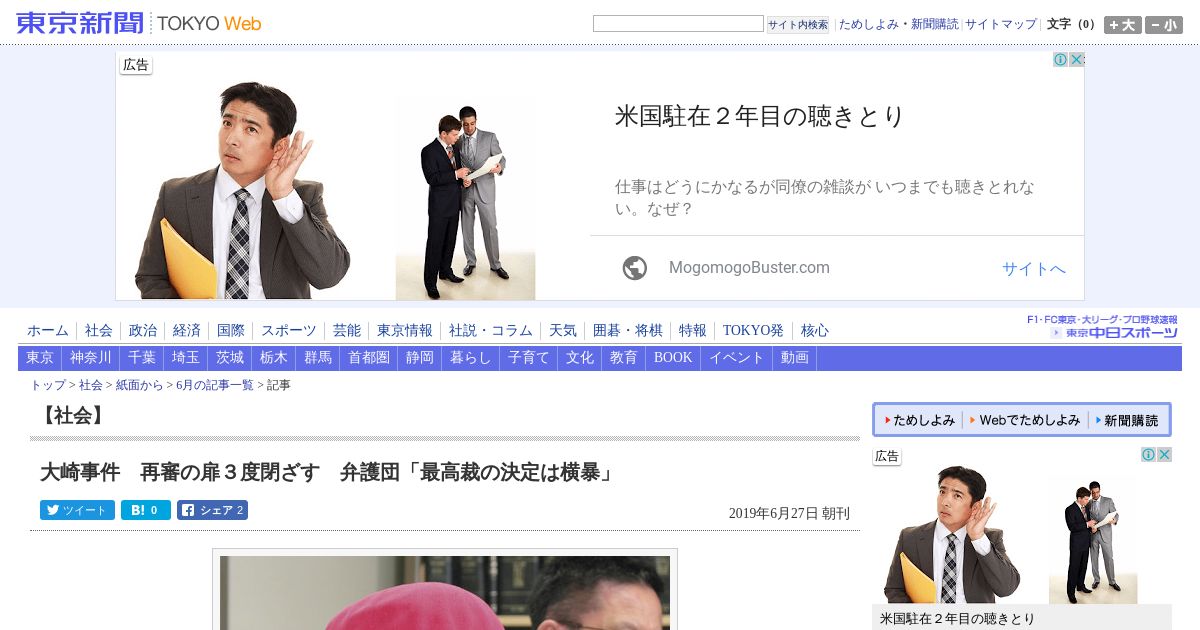Share article via Facebook シェア button
Screen dimensions: 1200x630
(x=212, y=510)
